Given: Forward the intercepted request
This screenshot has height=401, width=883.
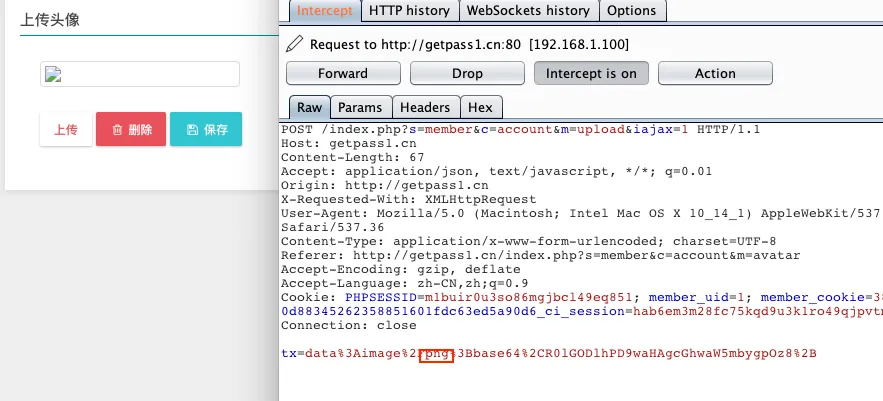Looking at the screenshot, I should 343,73.
